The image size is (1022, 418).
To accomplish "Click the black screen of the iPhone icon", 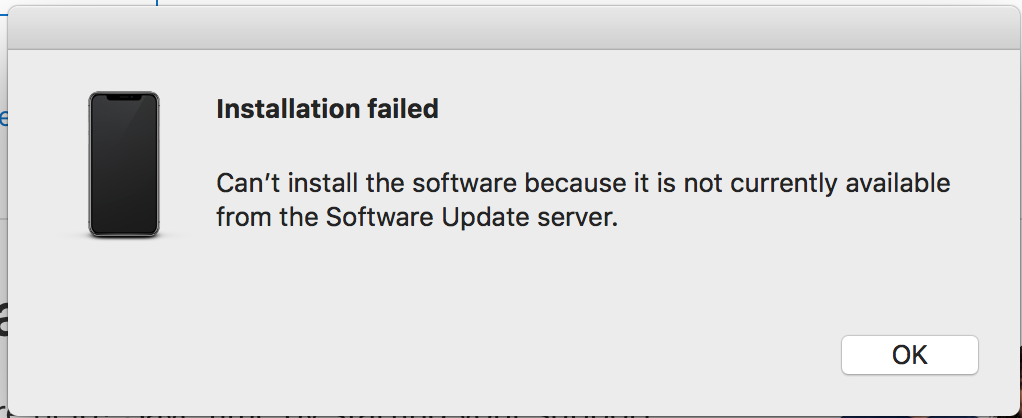I will (x=124, y=164).
